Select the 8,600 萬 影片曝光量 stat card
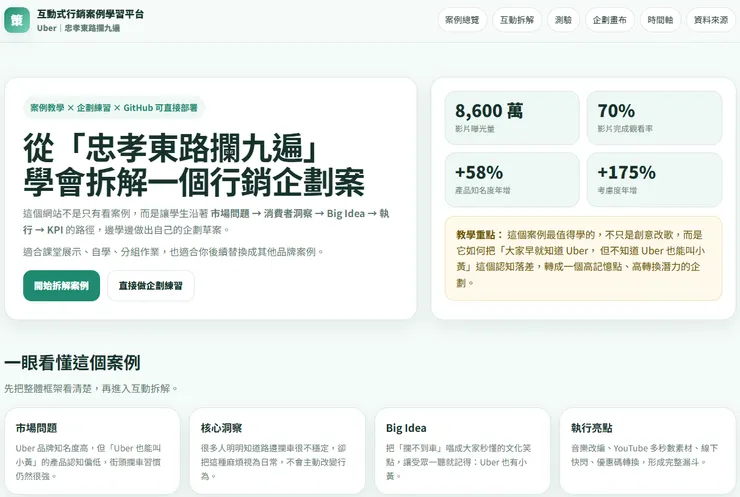740x497 pixels. point(512,118)
